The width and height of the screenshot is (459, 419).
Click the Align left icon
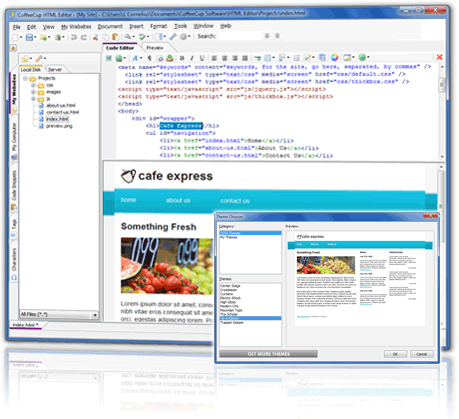click(x=214, y=58)
